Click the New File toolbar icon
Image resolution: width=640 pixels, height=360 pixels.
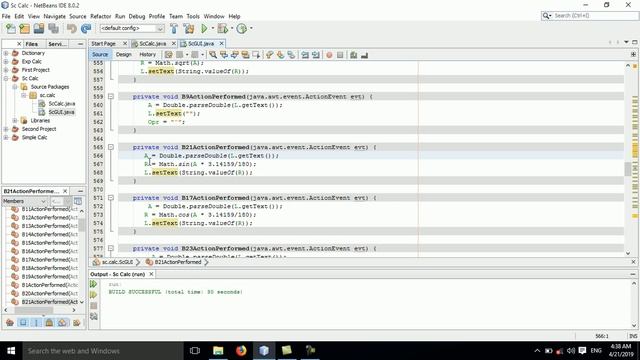click(x=11, y=29)
